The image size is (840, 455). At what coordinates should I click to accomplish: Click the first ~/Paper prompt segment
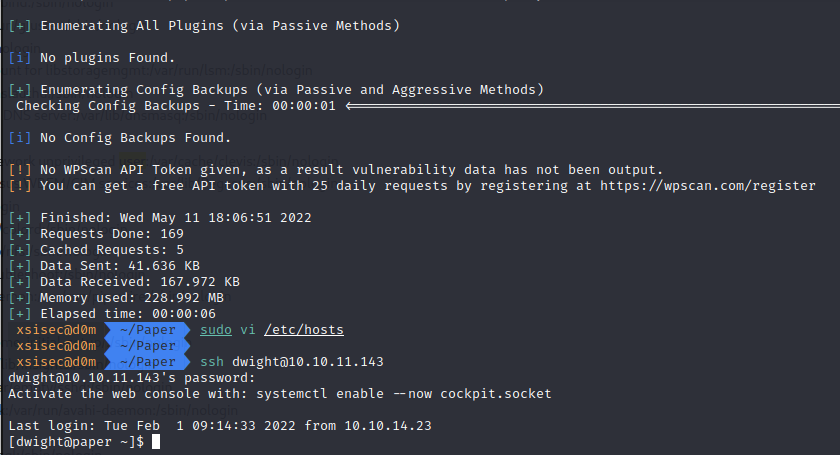point(147,330)
